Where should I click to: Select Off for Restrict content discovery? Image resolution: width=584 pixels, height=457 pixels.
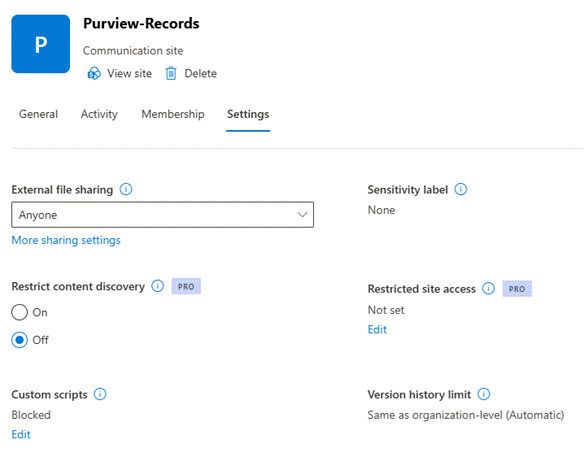tap(19, 340)
